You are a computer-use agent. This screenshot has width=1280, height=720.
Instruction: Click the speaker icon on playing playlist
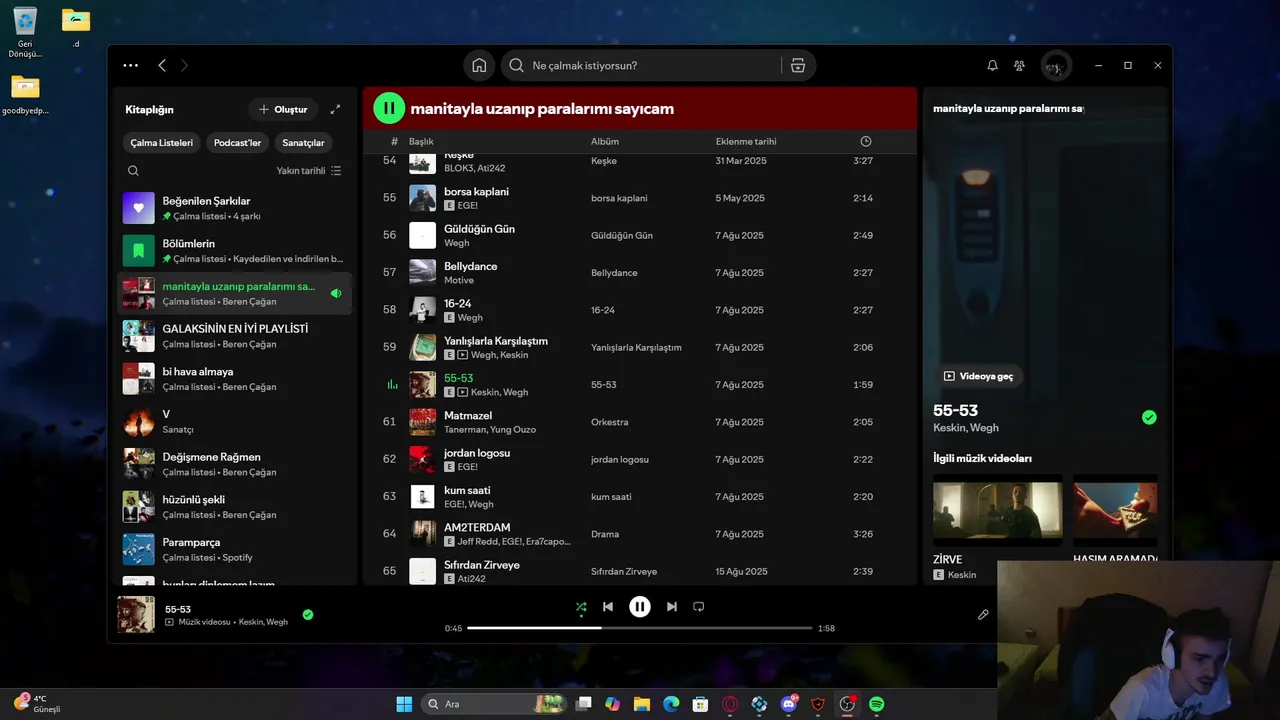(x=336, y=293)
